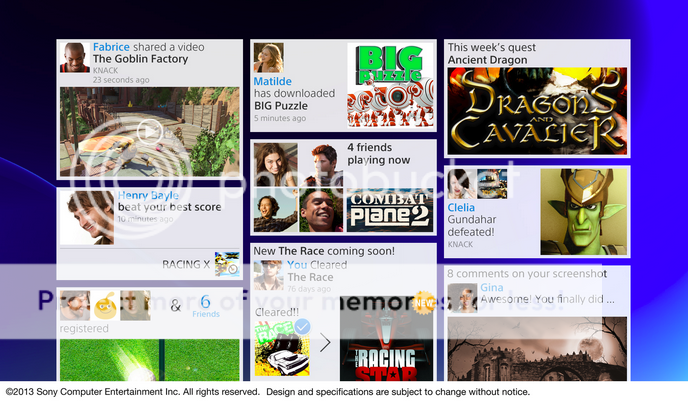
Task: Open Fabrice's profile avatar
Action: 75,57
